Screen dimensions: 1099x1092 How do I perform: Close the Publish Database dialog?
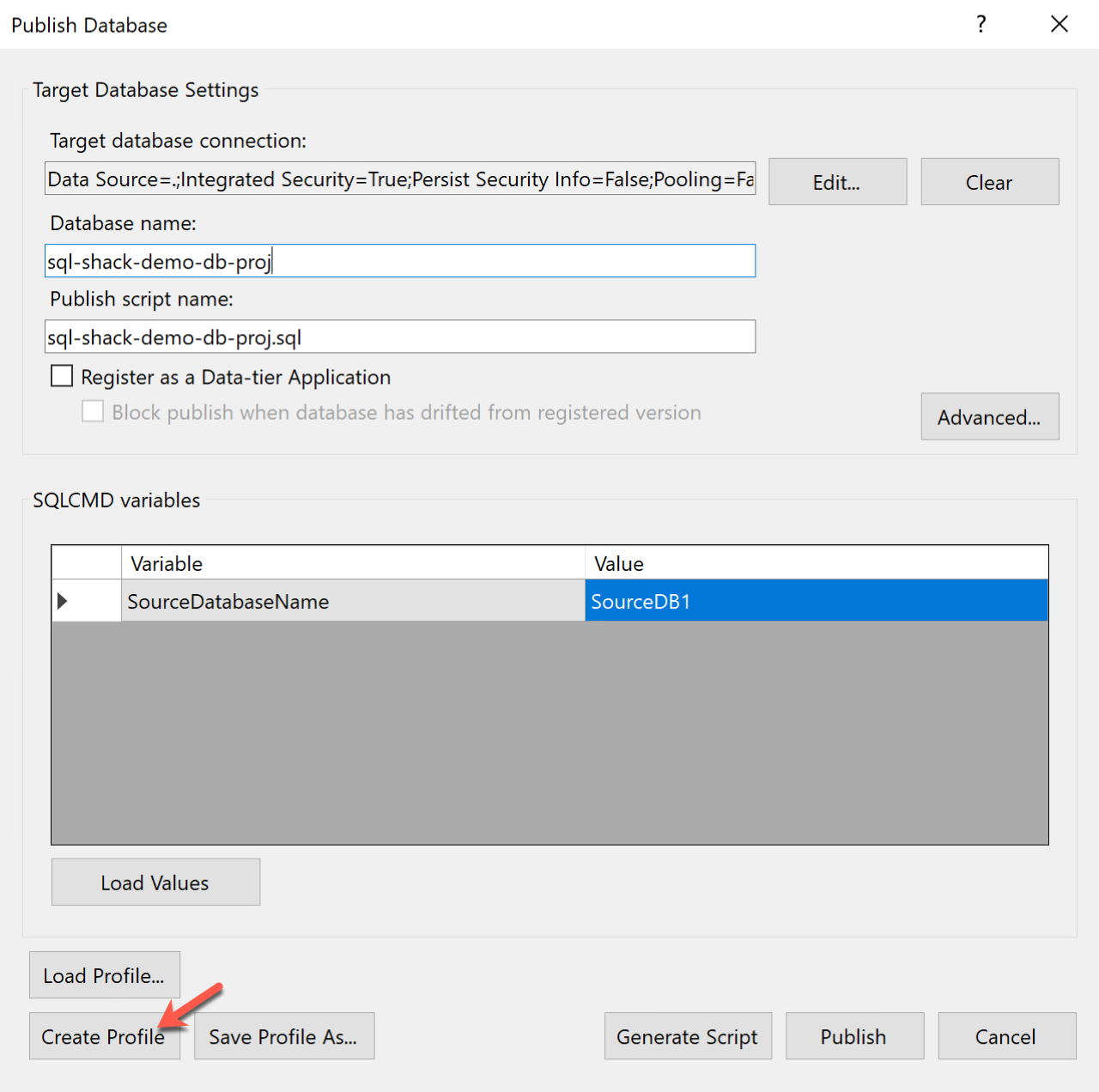tap(1060, 24)
